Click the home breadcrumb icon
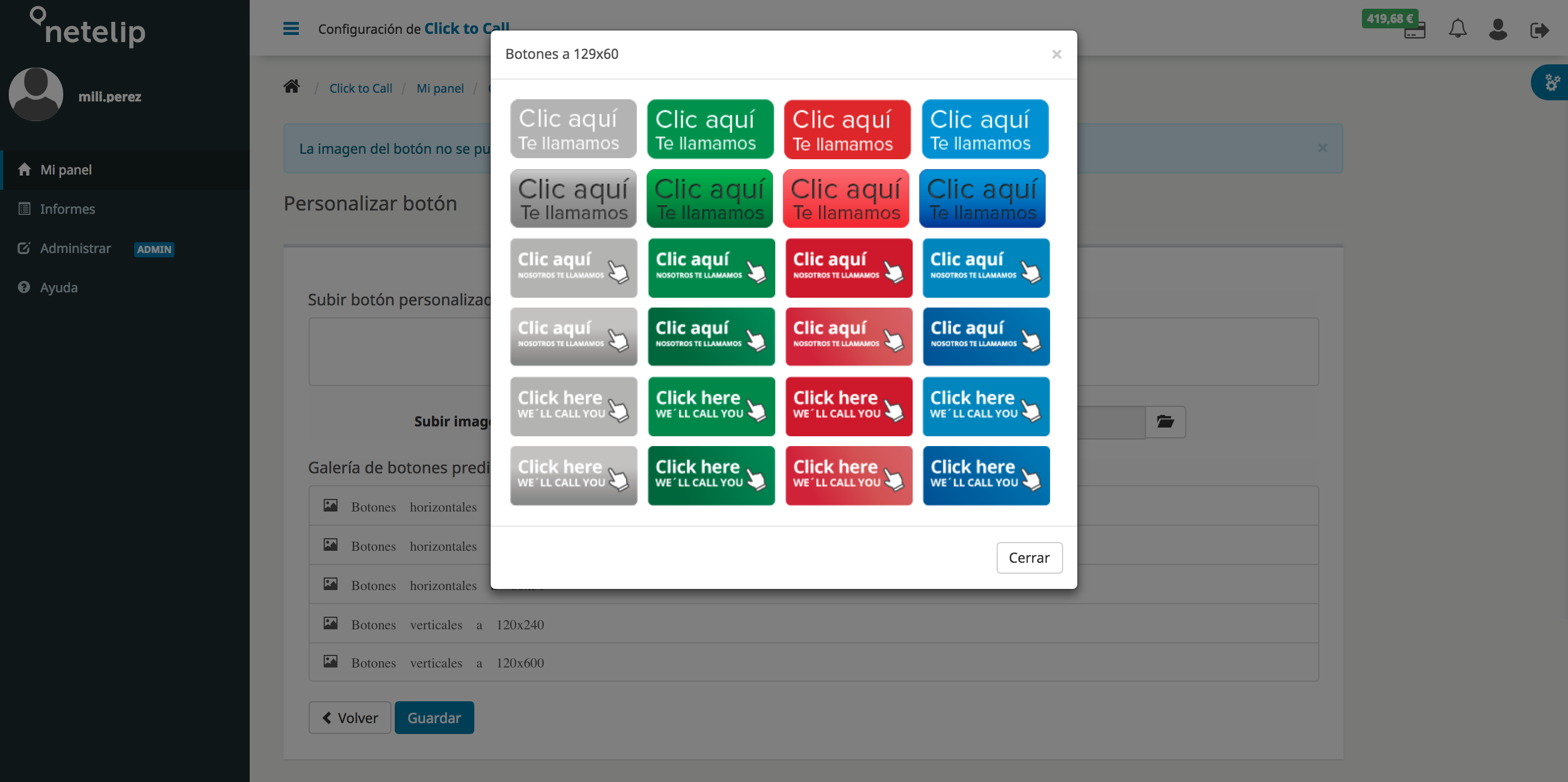Screen dimensions: 1568x782 point(292,88)
